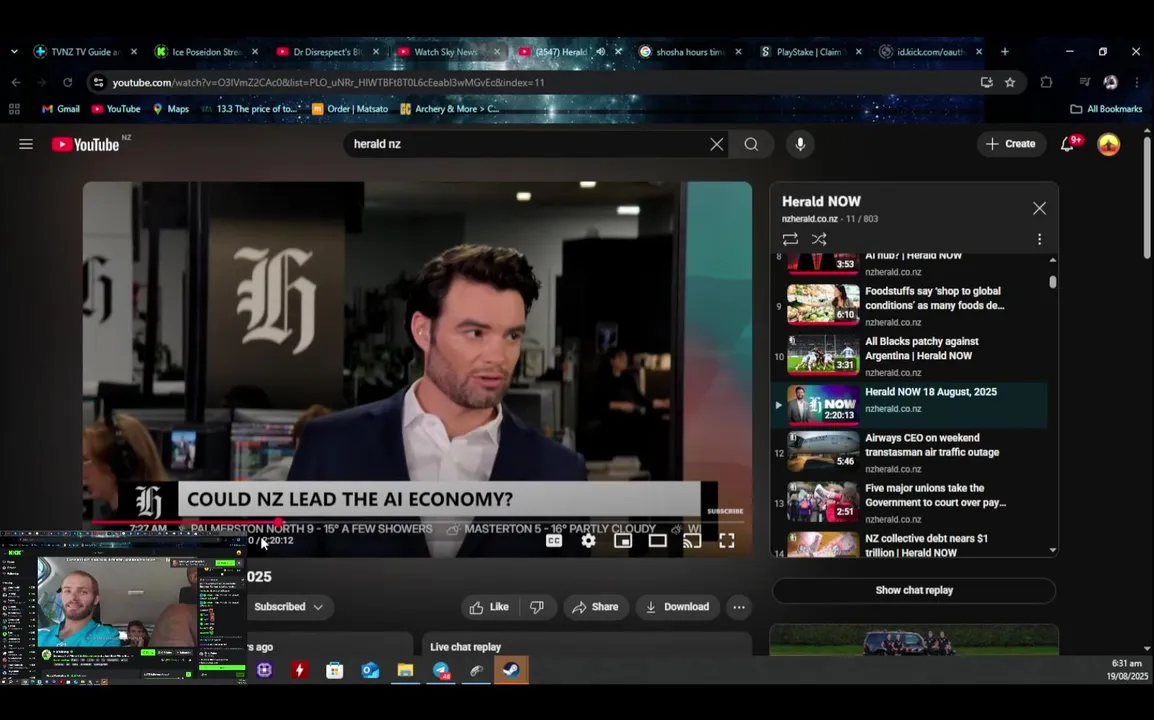Open the 'Order | Matsato' bookmark
The width and height of the screenshot is (1154, 720).
(x=350, y=109)
